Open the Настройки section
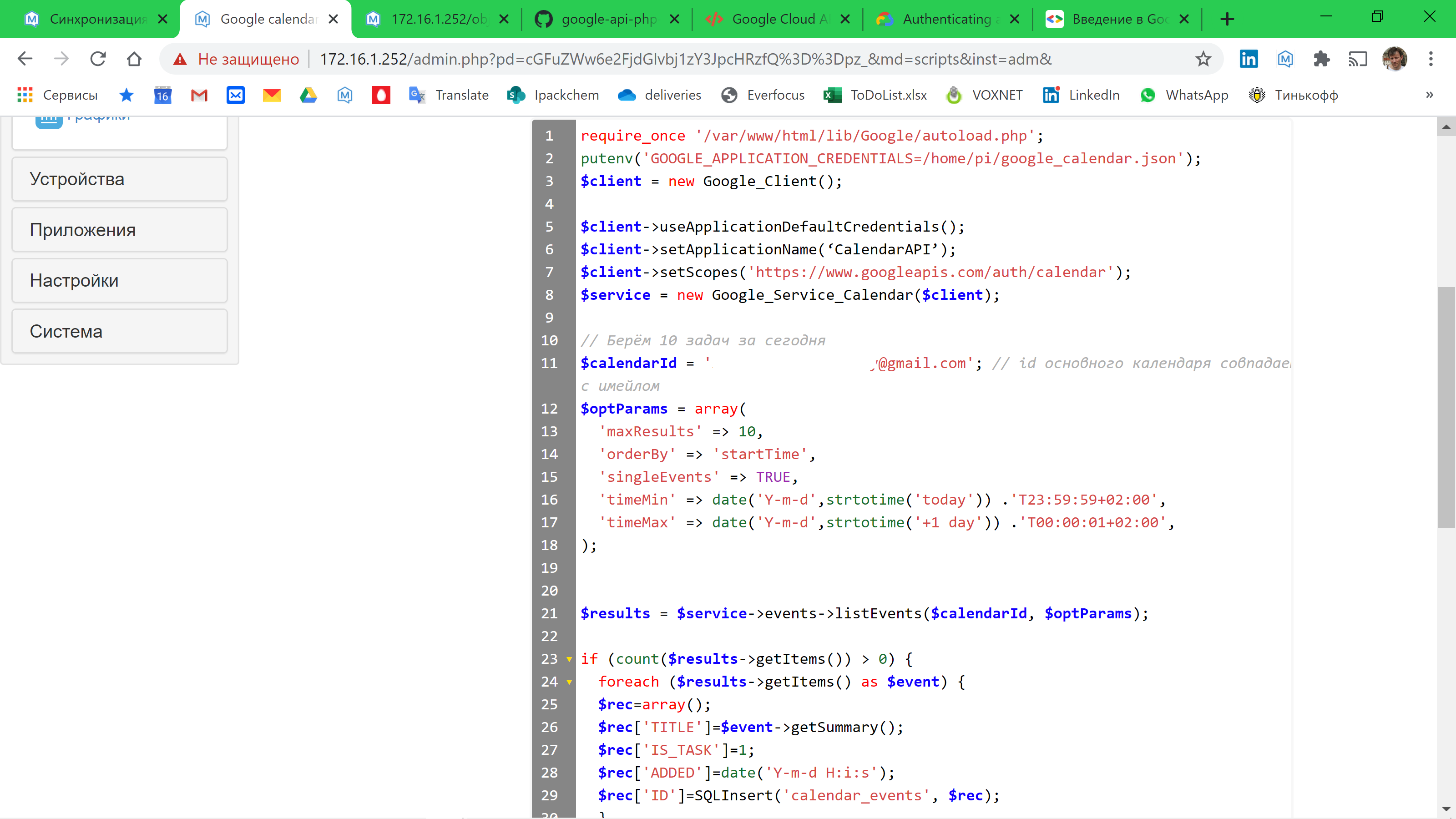This screenshot has height=819, width=1456. pos(119,280)
